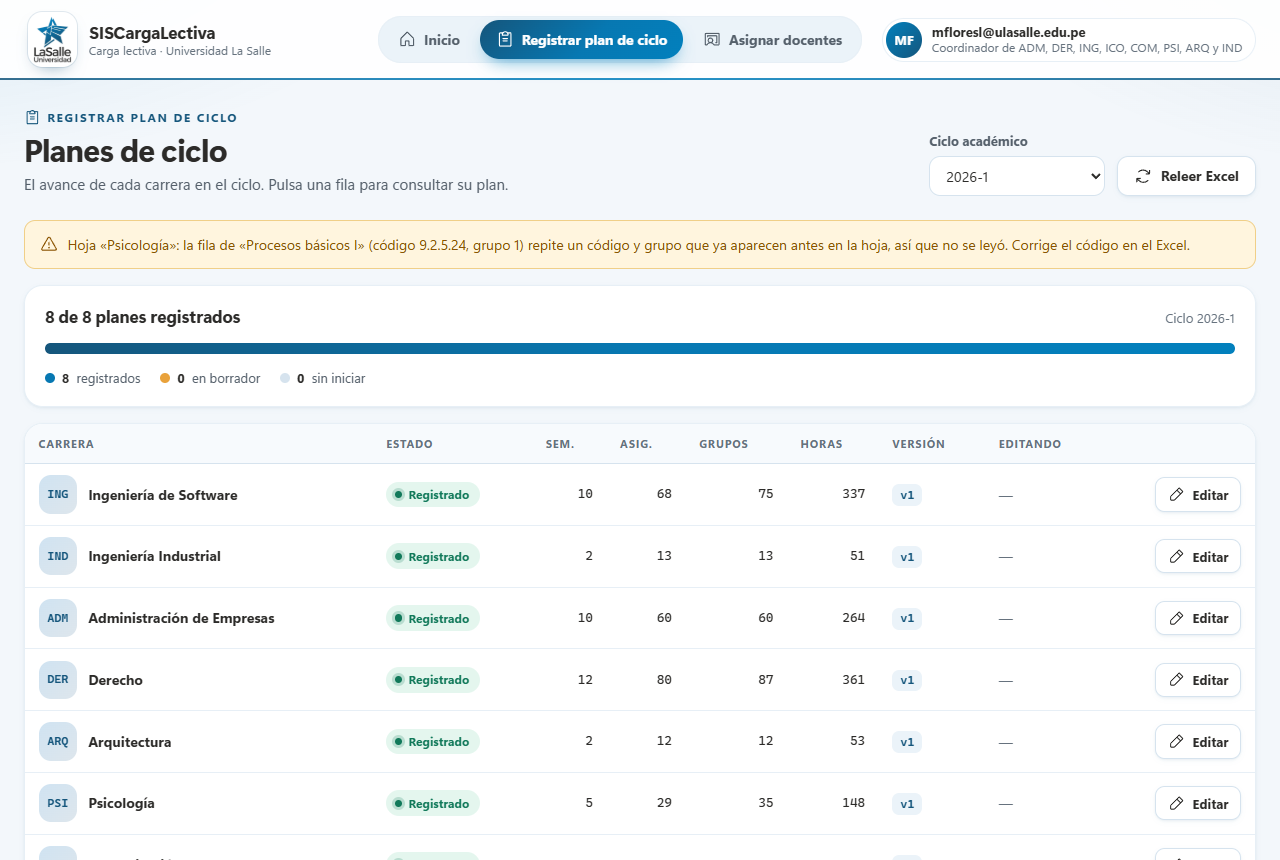Open the Psicología row name
The width and height of the screenshot is (1280, 860).
click(122, 803)
